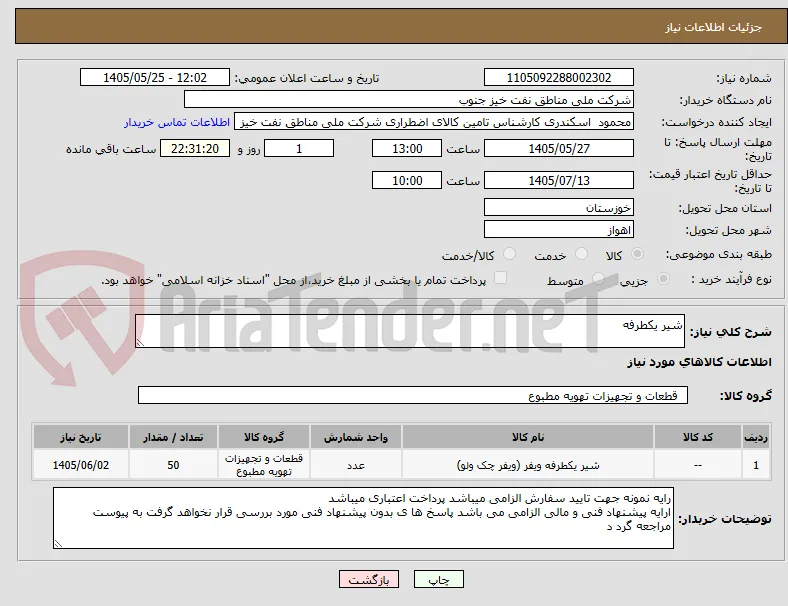Select the کالا/خدمت radio button
This screenshot has width=788, height=606.
(x=509, y=254)
